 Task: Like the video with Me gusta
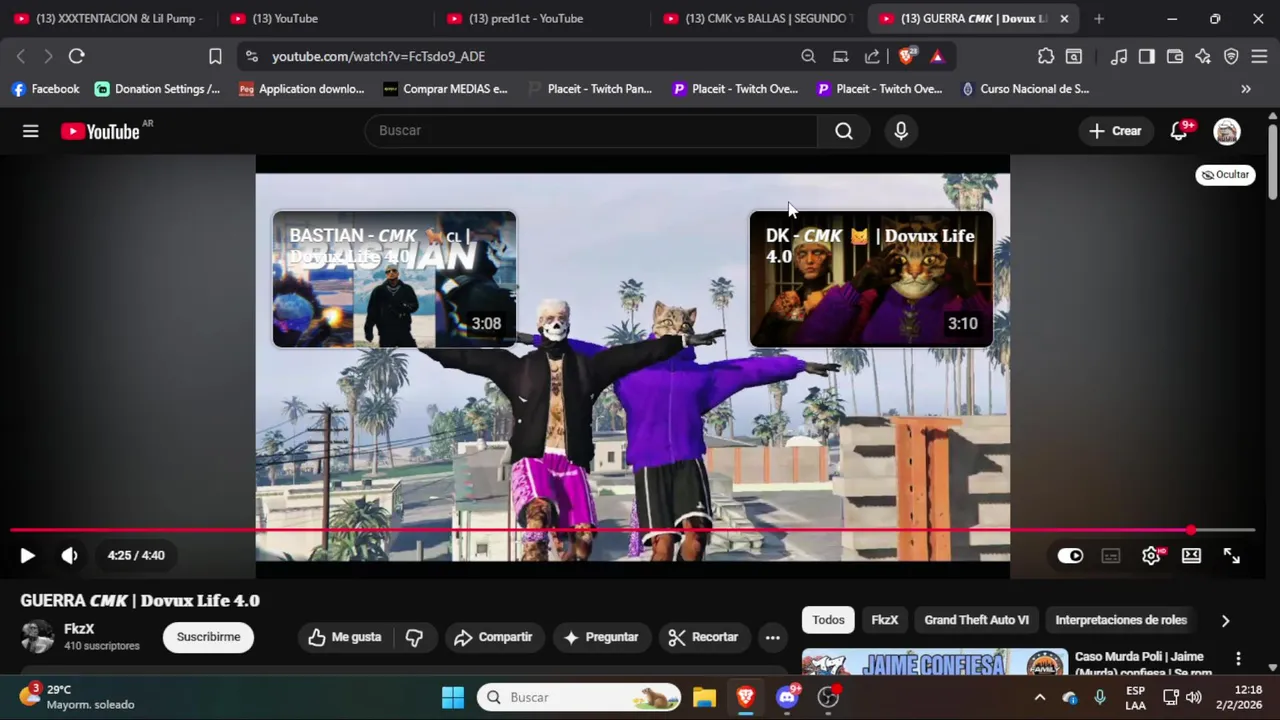pos(345,637)
